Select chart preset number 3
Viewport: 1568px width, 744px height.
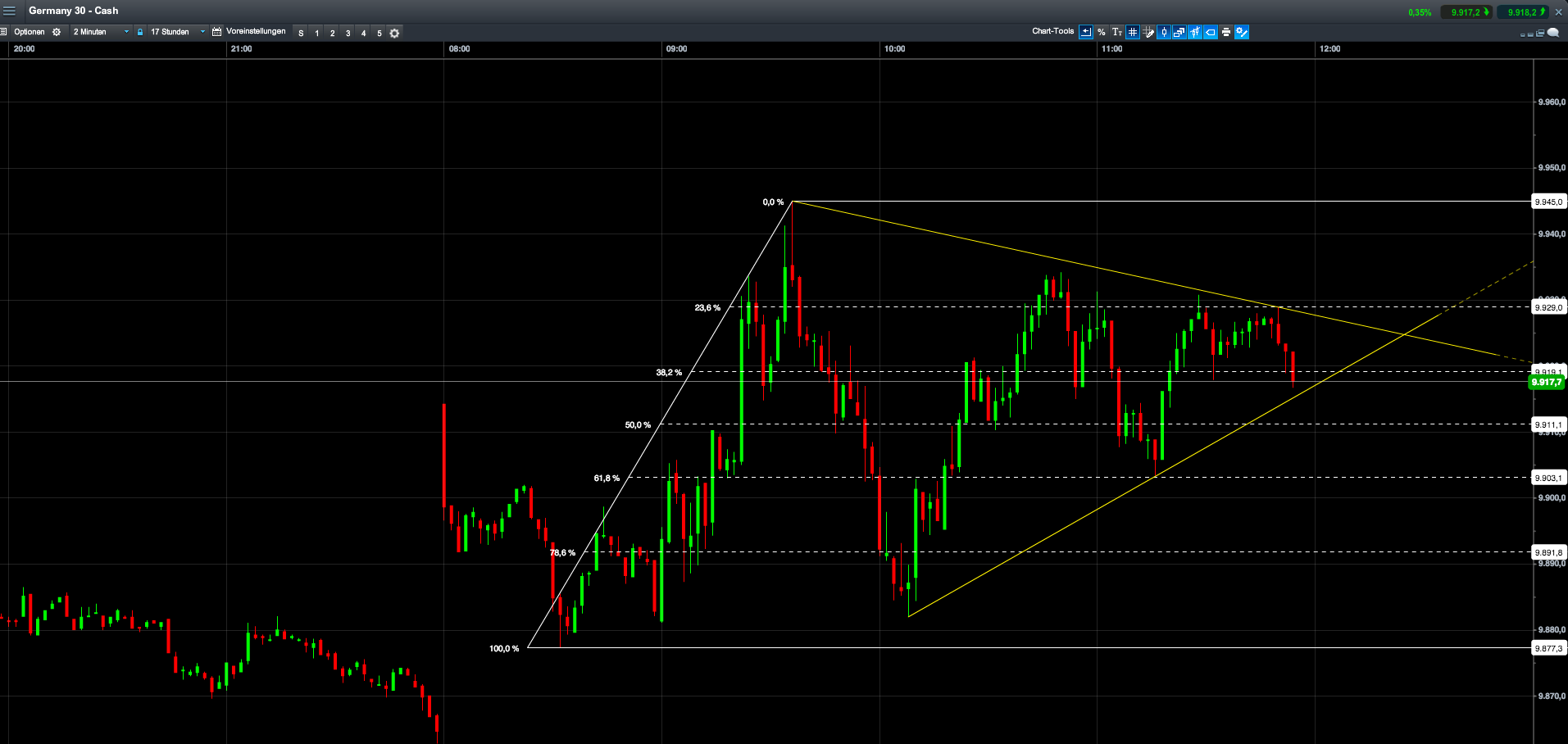(x=347, y=33)
